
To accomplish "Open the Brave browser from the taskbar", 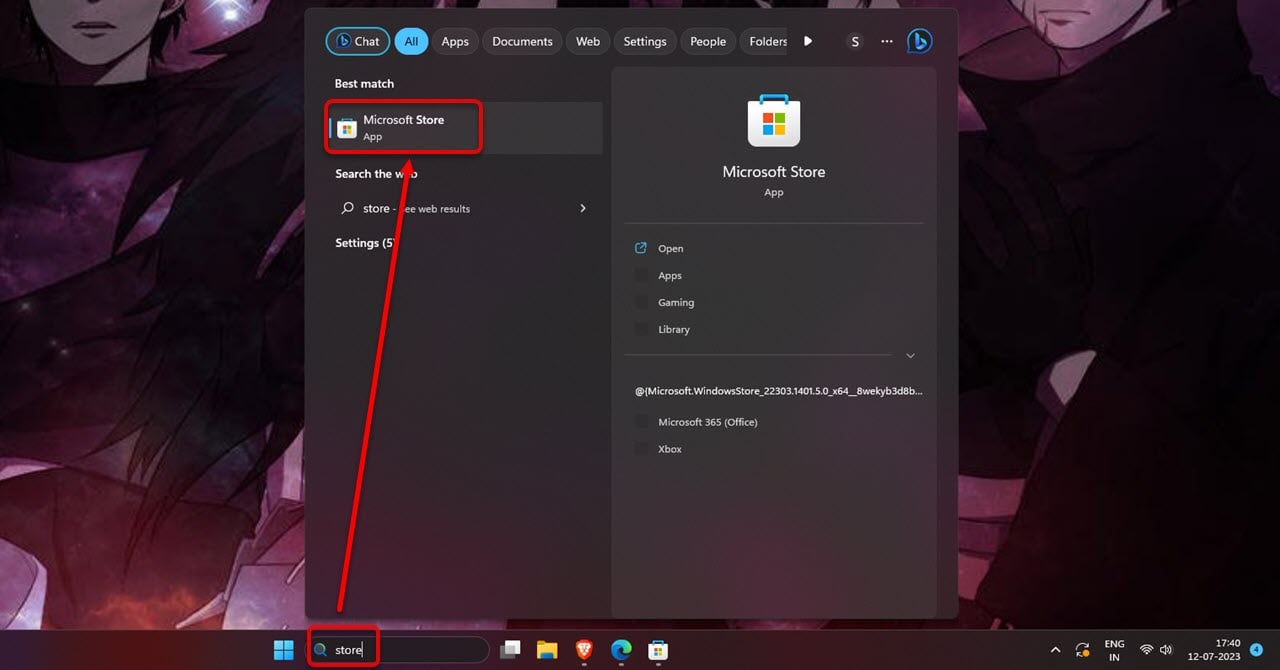I will click(583, 650).
